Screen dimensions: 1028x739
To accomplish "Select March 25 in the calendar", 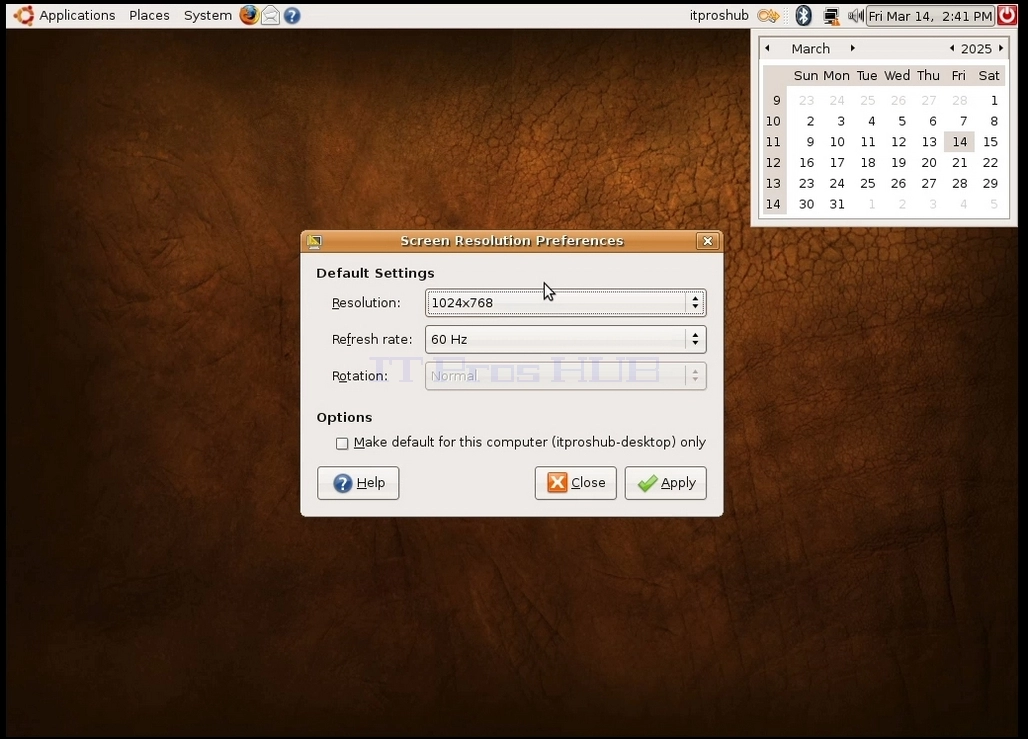I will 867,184.
